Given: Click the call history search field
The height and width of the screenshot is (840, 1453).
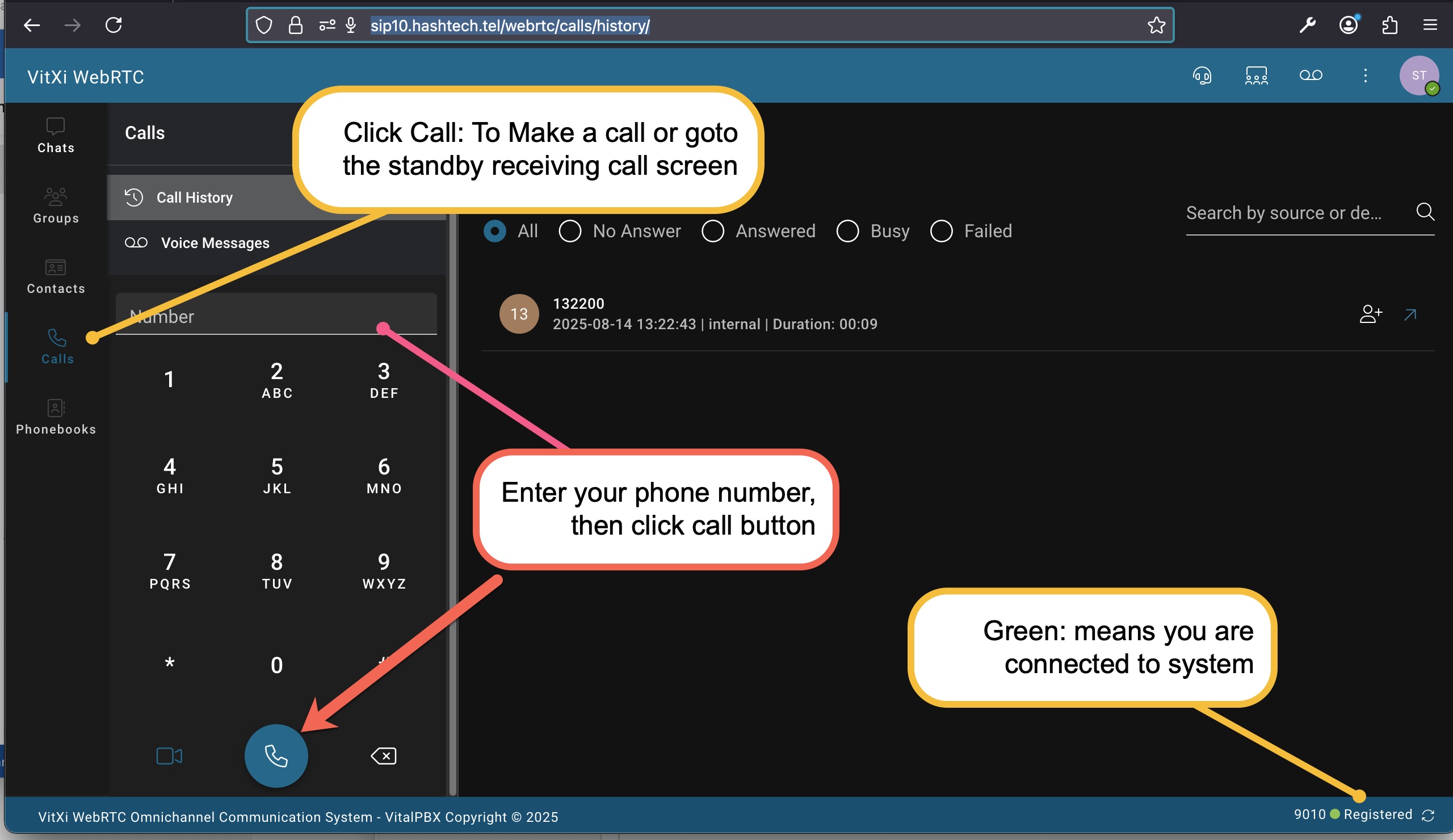Looking at the screenshot, I should click(x=1292, y=213).
